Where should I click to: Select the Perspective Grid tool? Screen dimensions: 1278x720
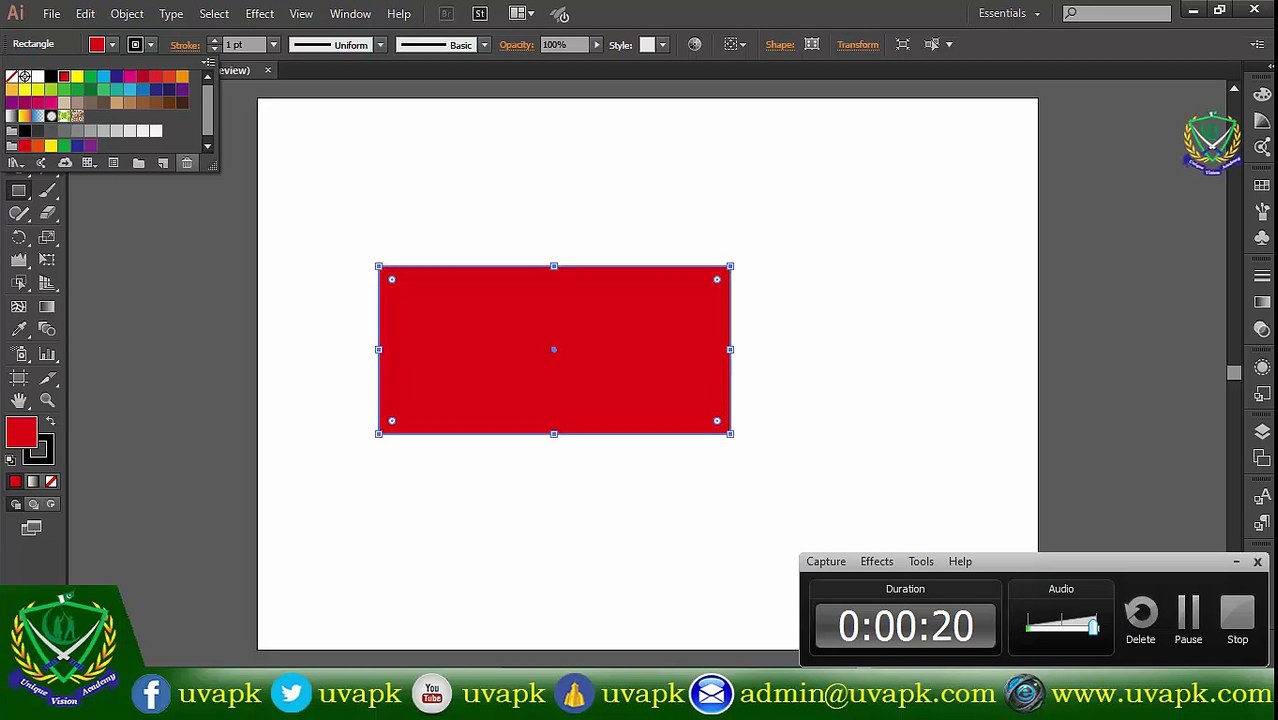(x=48, y=284)
